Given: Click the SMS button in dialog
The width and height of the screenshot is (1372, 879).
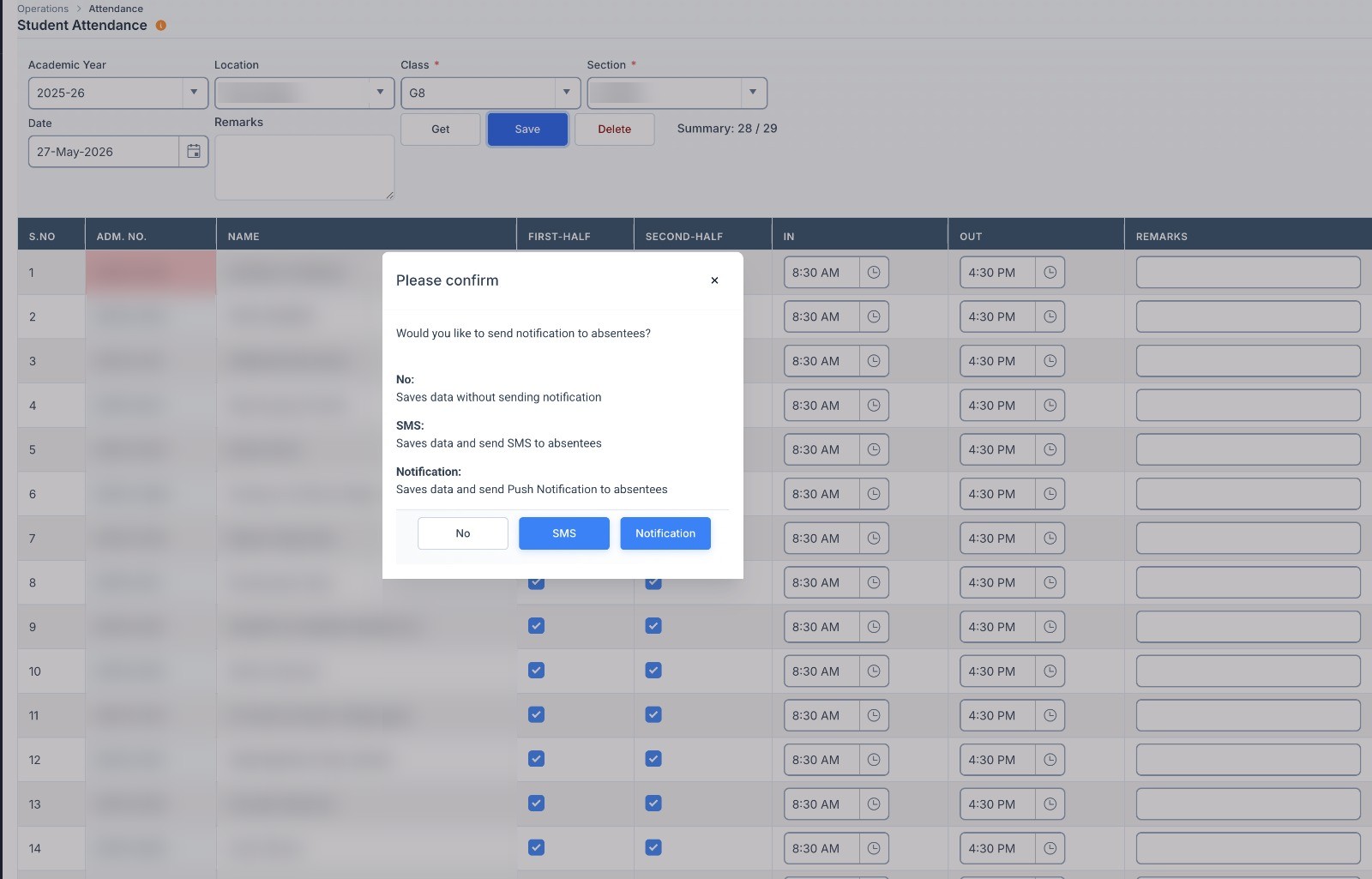Looking at the screenshot, I should 563,533.
